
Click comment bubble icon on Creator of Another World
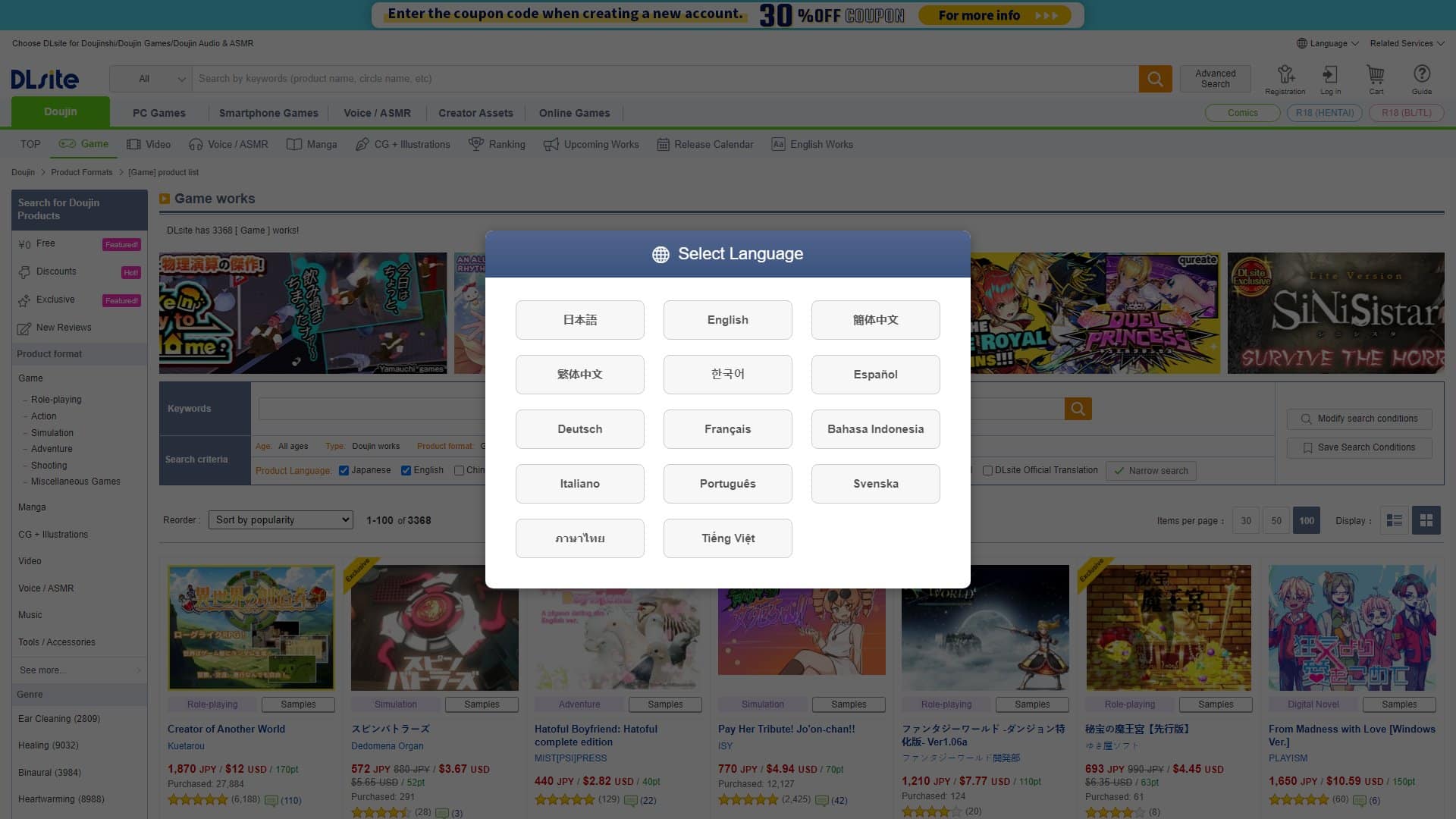coord(271,801)
